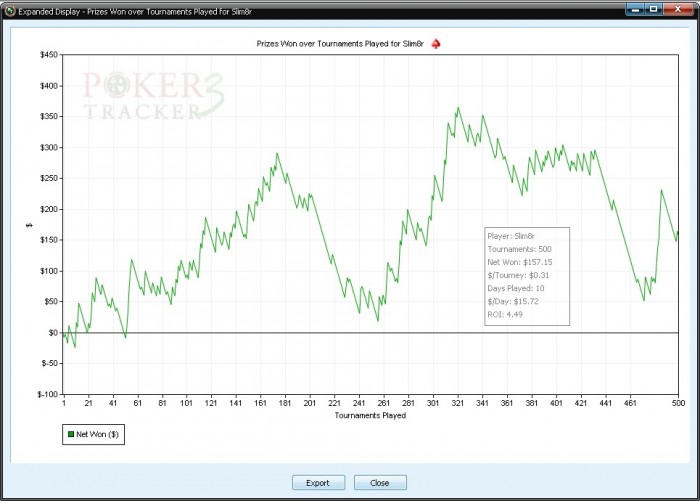Click the $0 baseline label on y-axis
Viewport: 700px width, 501px height.
(x=53, y=333)
